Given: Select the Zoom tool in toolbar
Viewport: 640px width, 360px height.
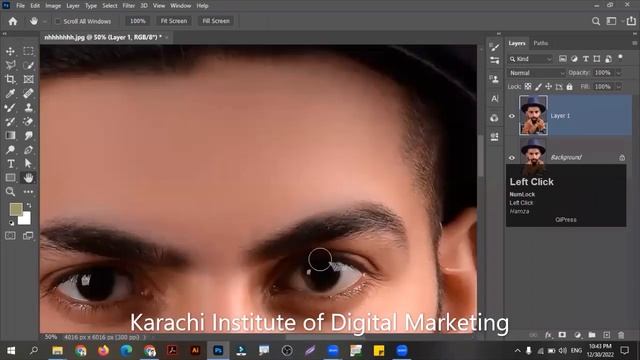Looking at the screenshot, I should [x=10, y=191].
